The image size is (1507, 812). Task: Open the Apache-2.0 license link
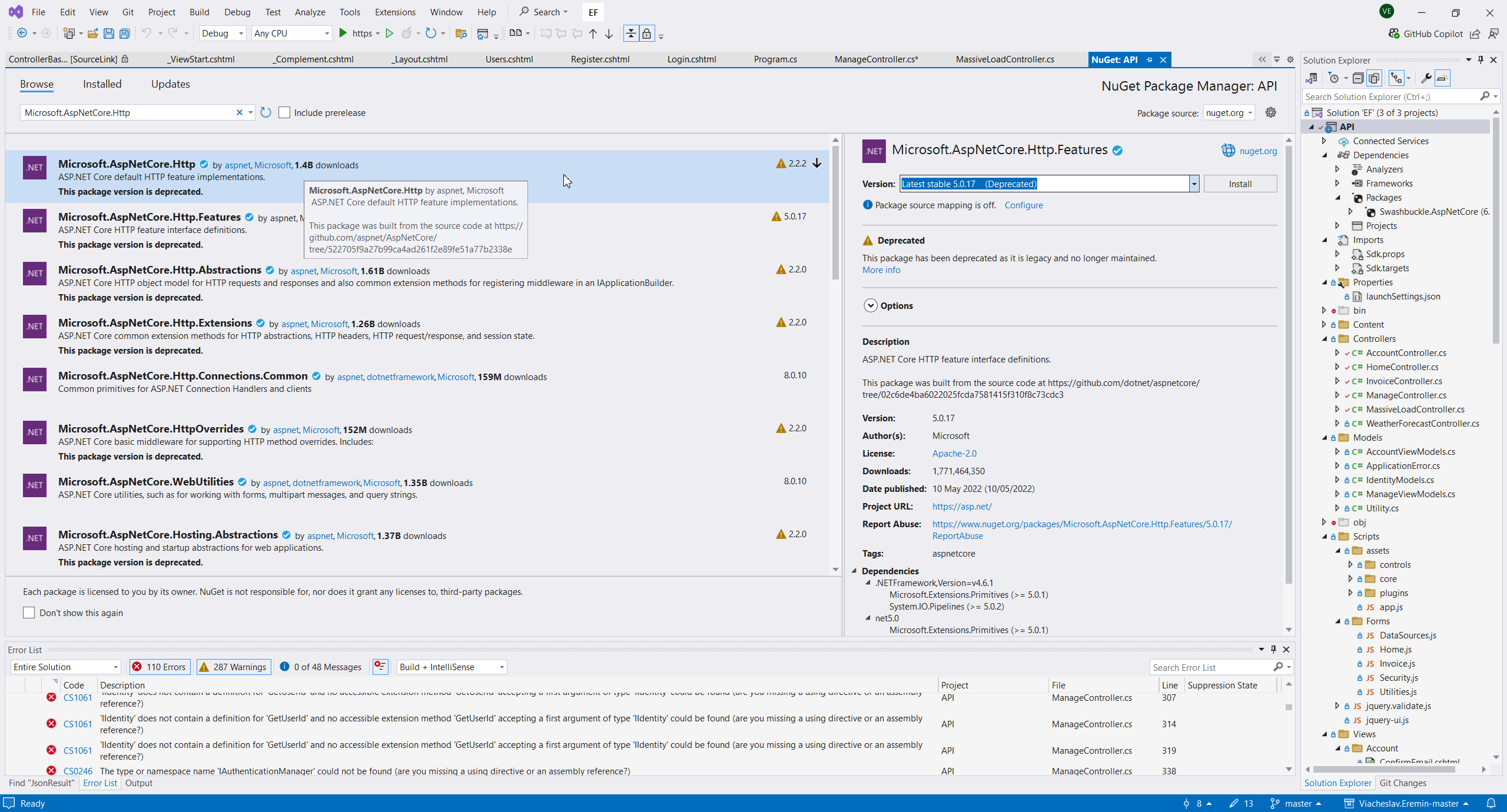(x=954, y=453)
